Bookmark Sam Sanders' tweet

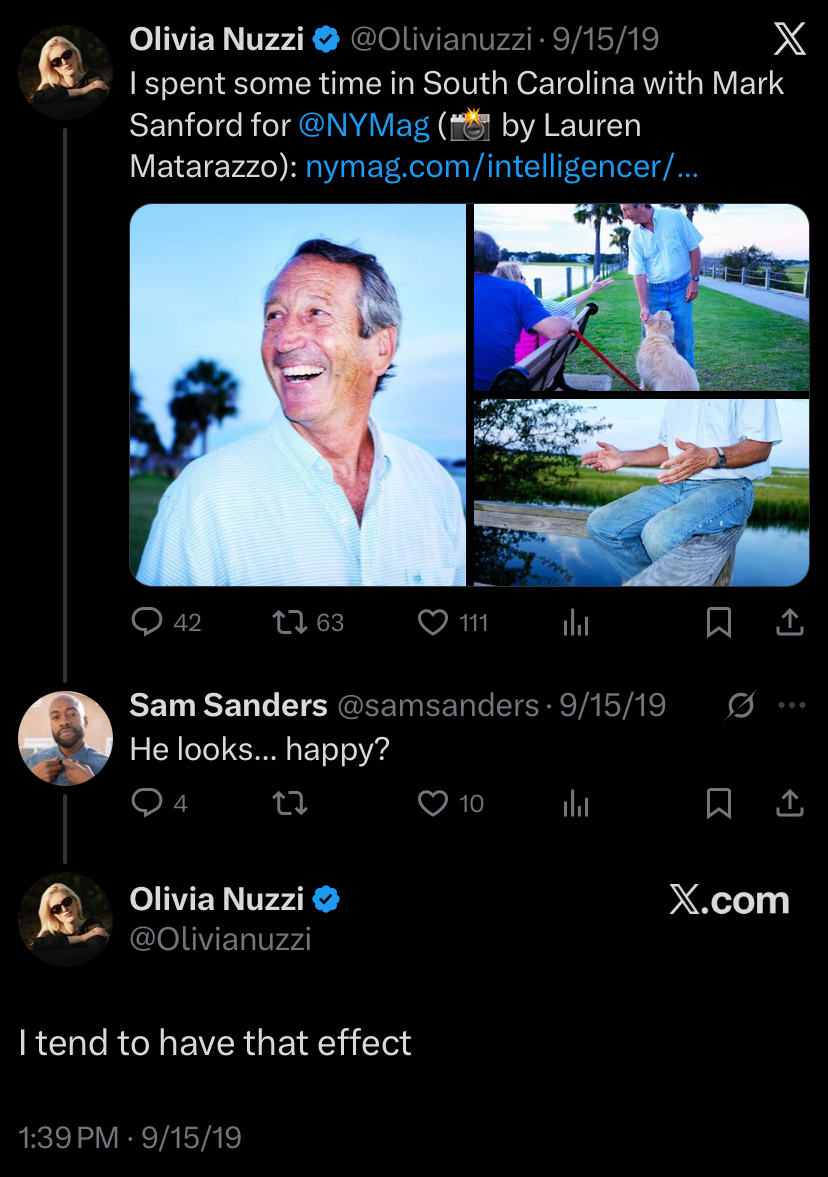pos(718,803)
